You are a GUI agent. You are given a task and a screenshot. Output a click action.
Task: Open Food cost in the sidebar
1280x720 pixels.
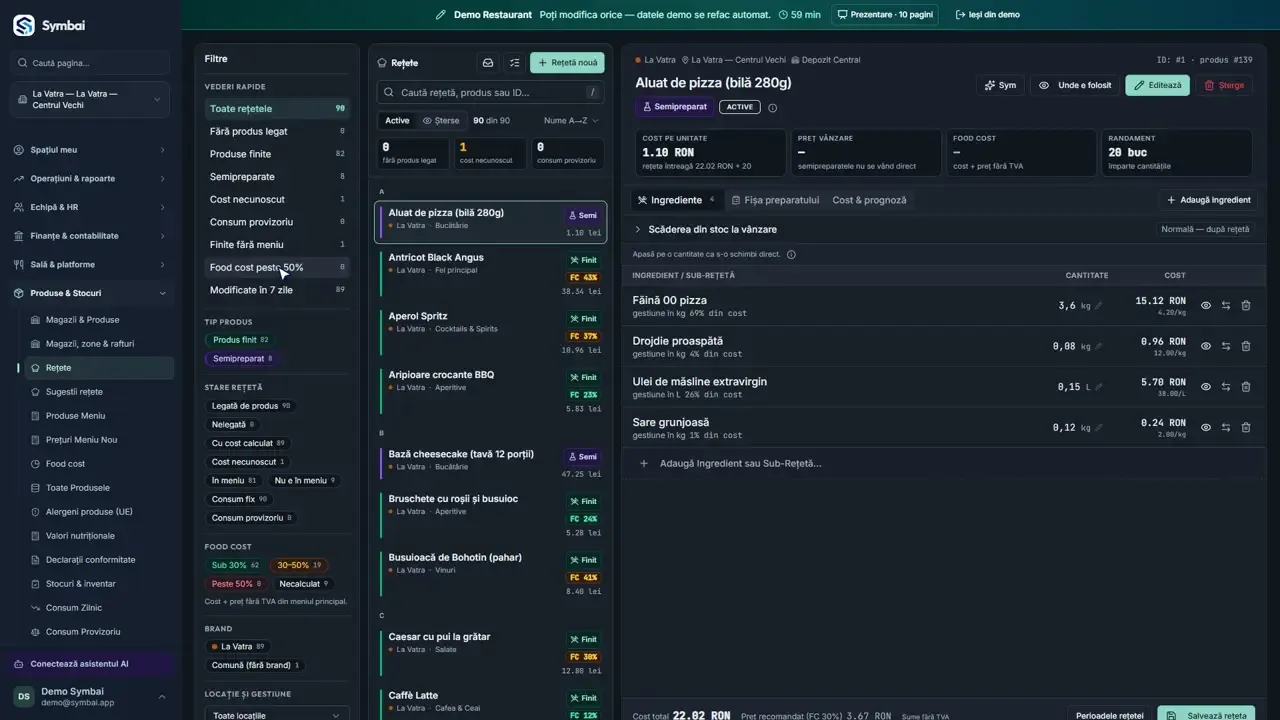pos(65,464)
